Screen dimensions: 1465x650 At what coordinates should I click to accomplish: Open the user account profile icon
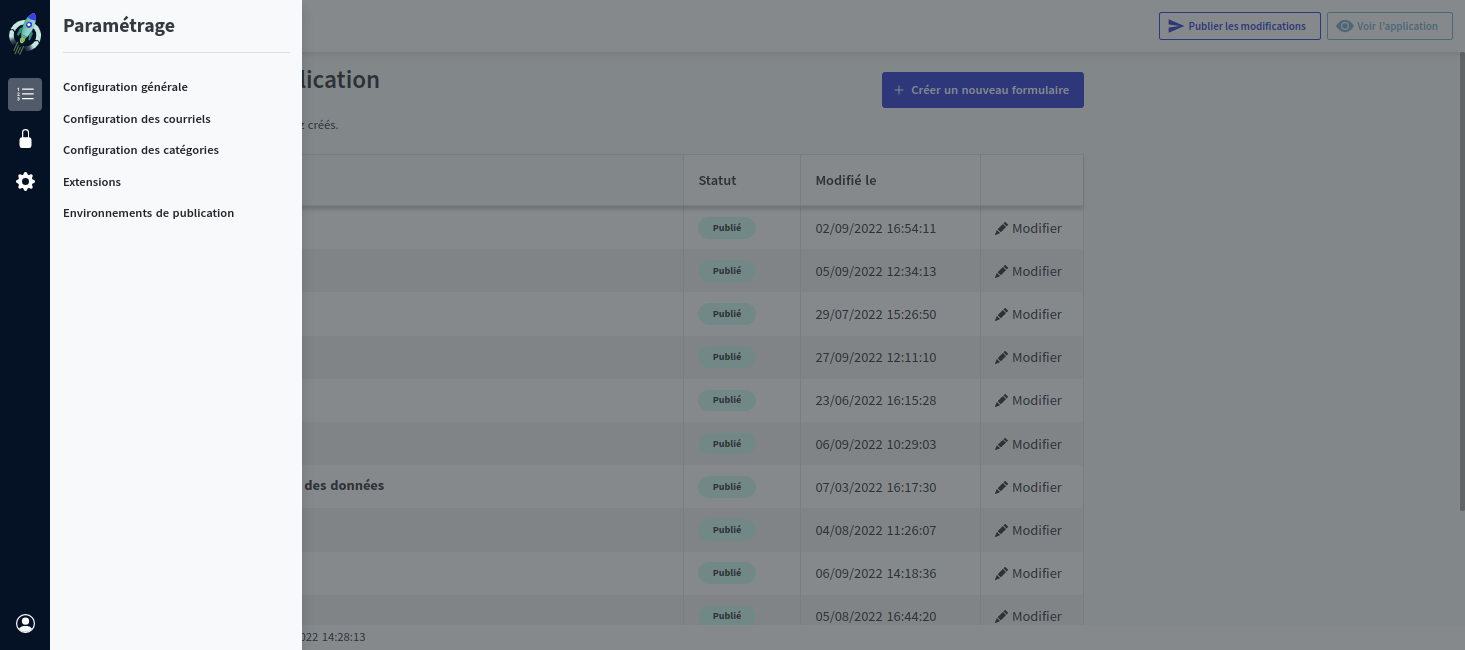(25, 623)
